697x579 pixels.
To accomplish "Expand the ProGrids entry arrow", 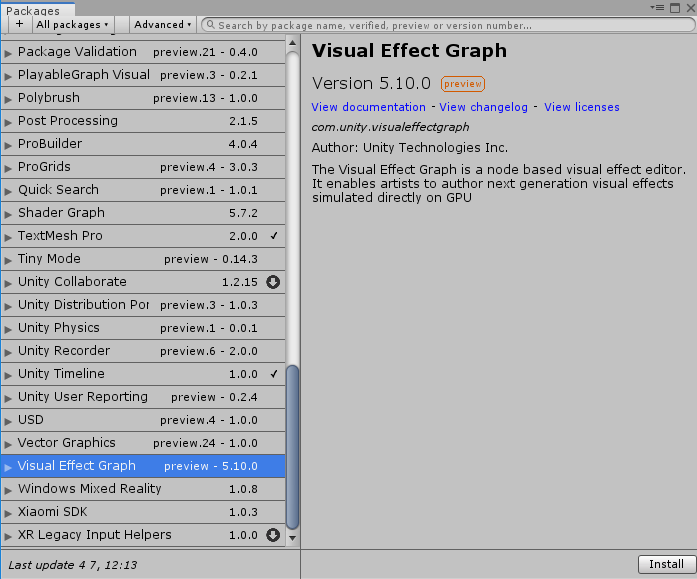I will pos(8,168).
